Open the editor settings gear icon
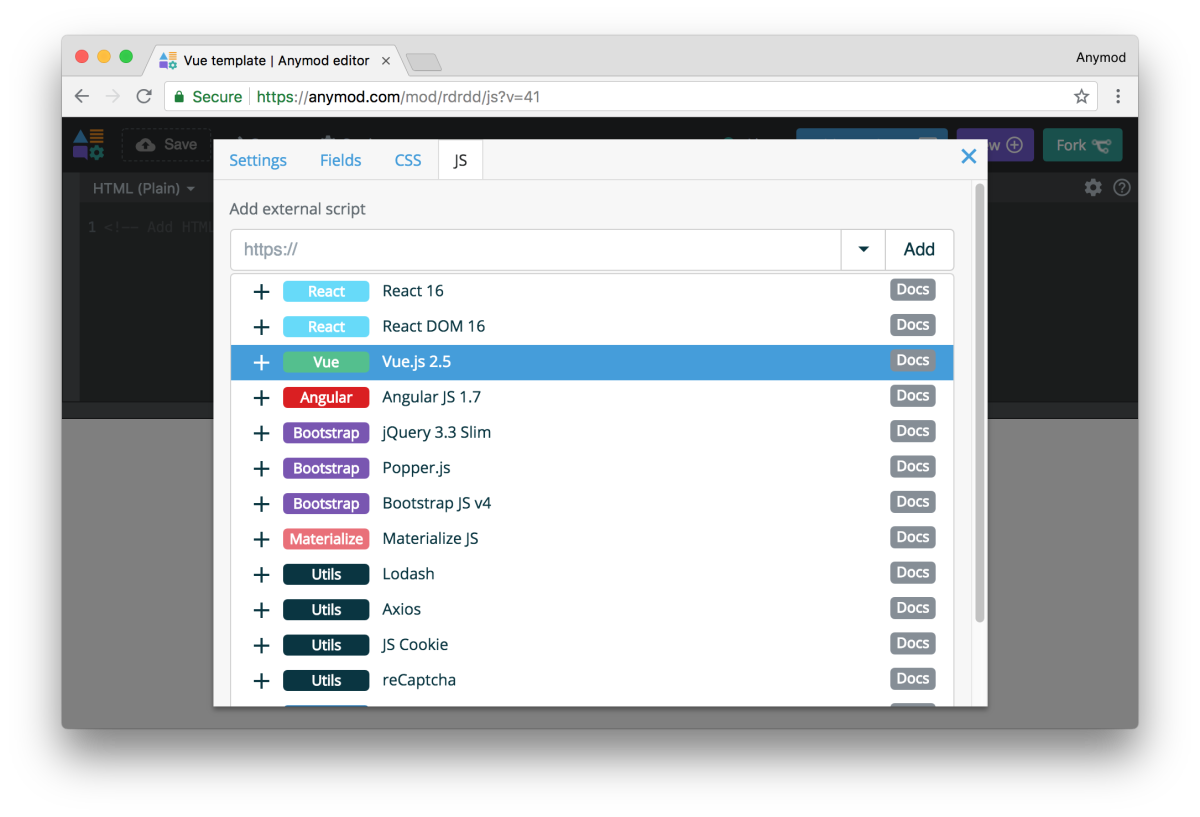Image resolution: width=1200 pixels, height=817 pixels. [1093, 187]
